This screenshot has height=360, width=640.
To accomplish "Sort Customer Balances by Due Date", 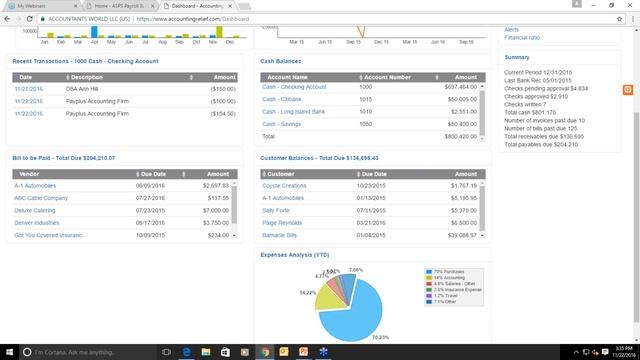I will tap(373, 174).
